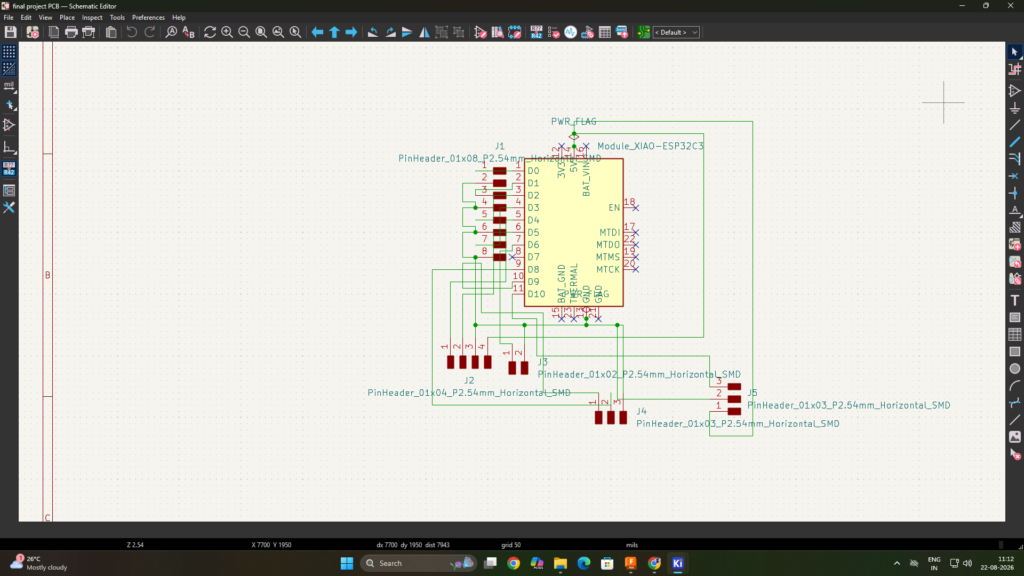Open the mil units flyout

coord(9,86)
